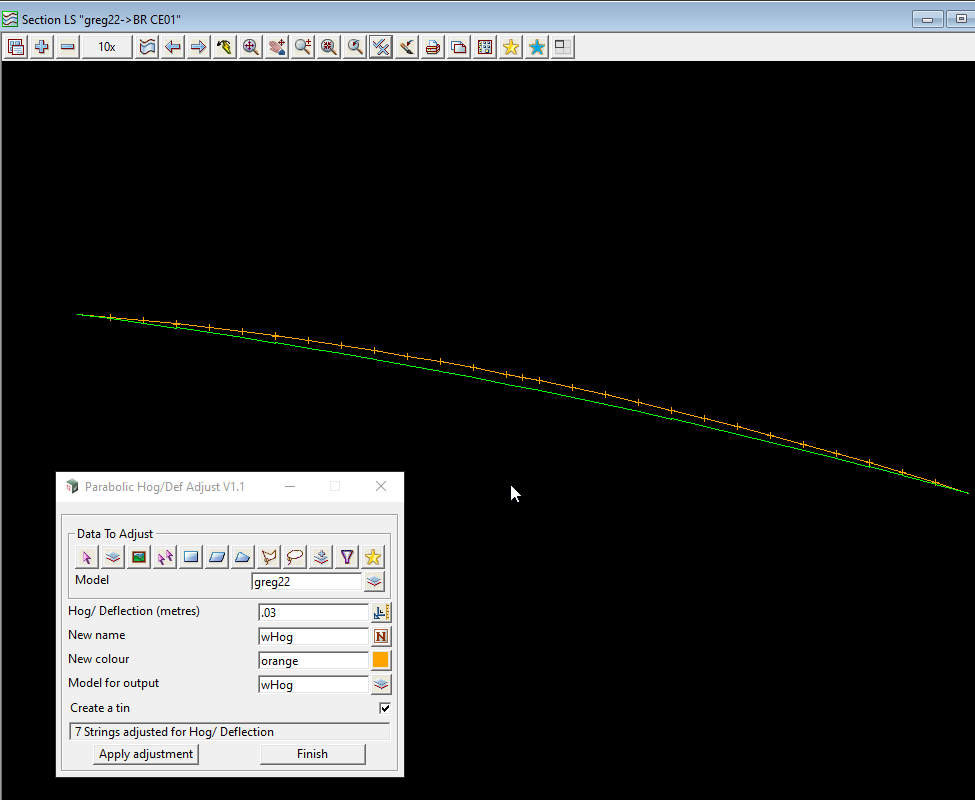Screen dimensions: 975x800
Task: Click the 10x exaggeration button
Action: tap(106, 47)
